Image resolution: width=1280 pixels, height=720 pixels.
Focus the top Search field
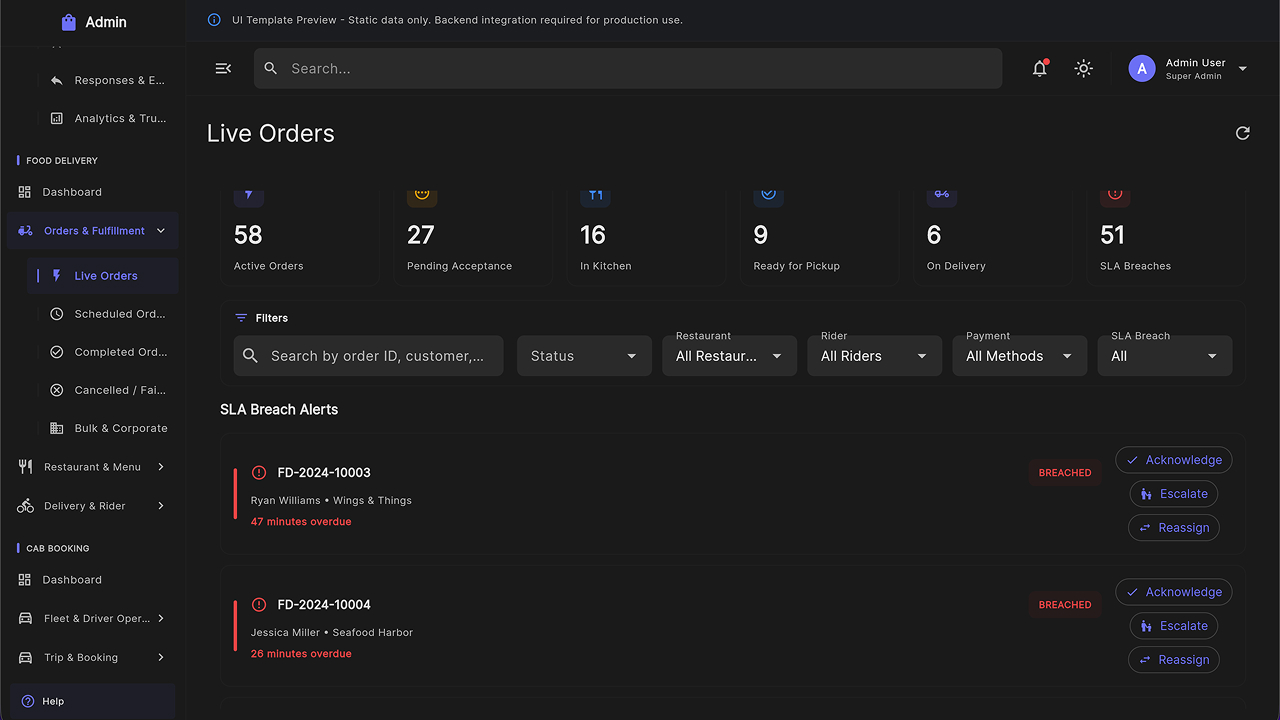click(628, 68)
